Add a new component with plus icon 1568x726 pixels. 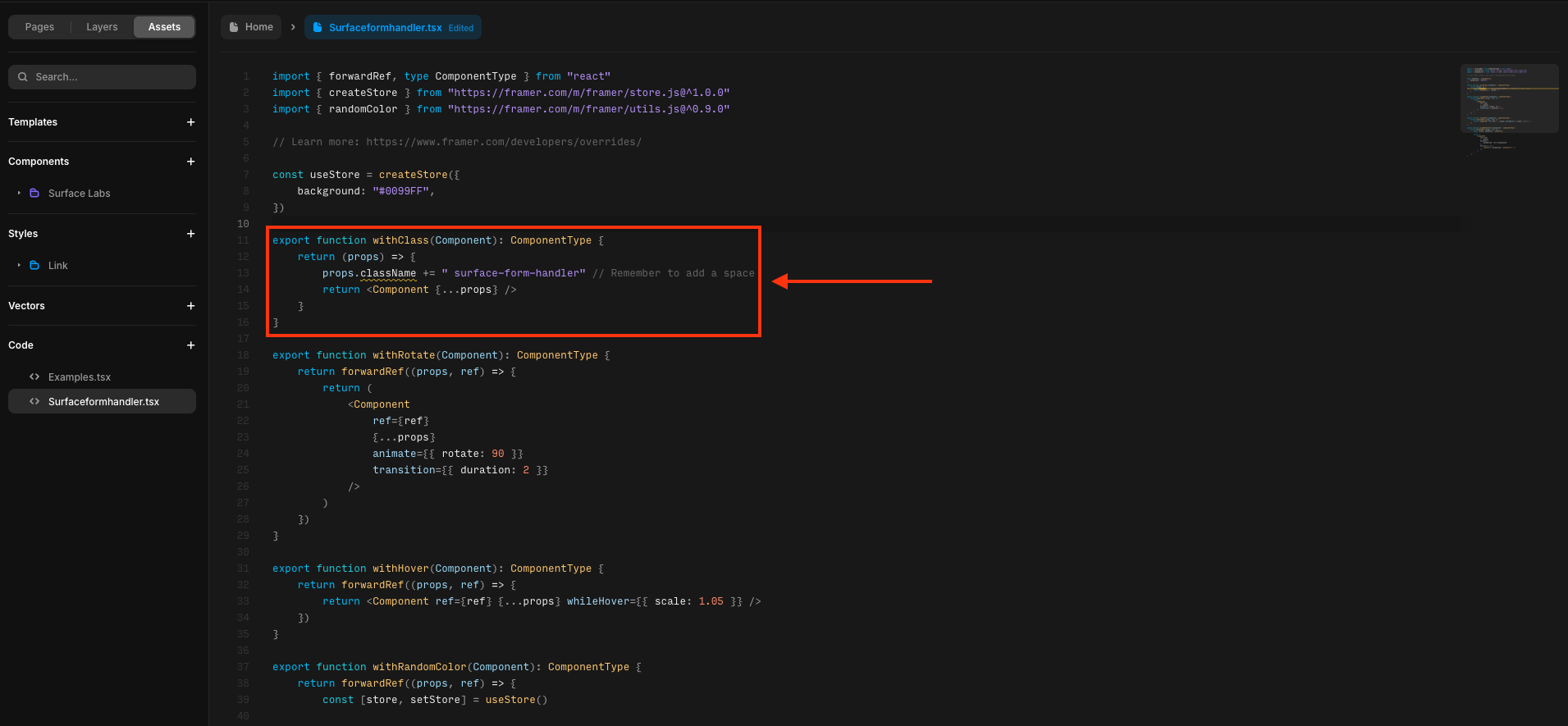tap(190, 162)
